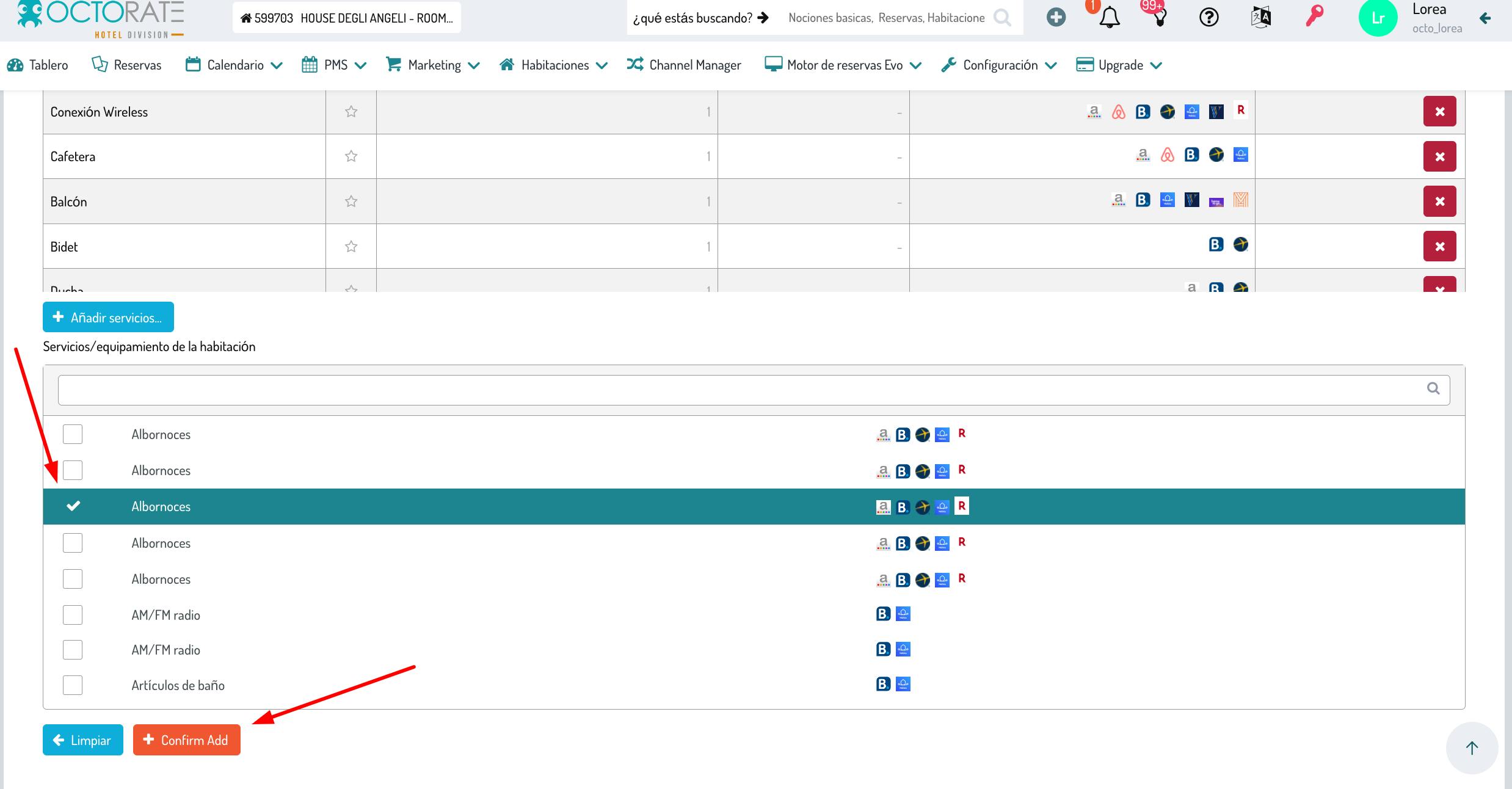Open the lightbulb tips icon
1512x789 pixels.
(1159, 17)
